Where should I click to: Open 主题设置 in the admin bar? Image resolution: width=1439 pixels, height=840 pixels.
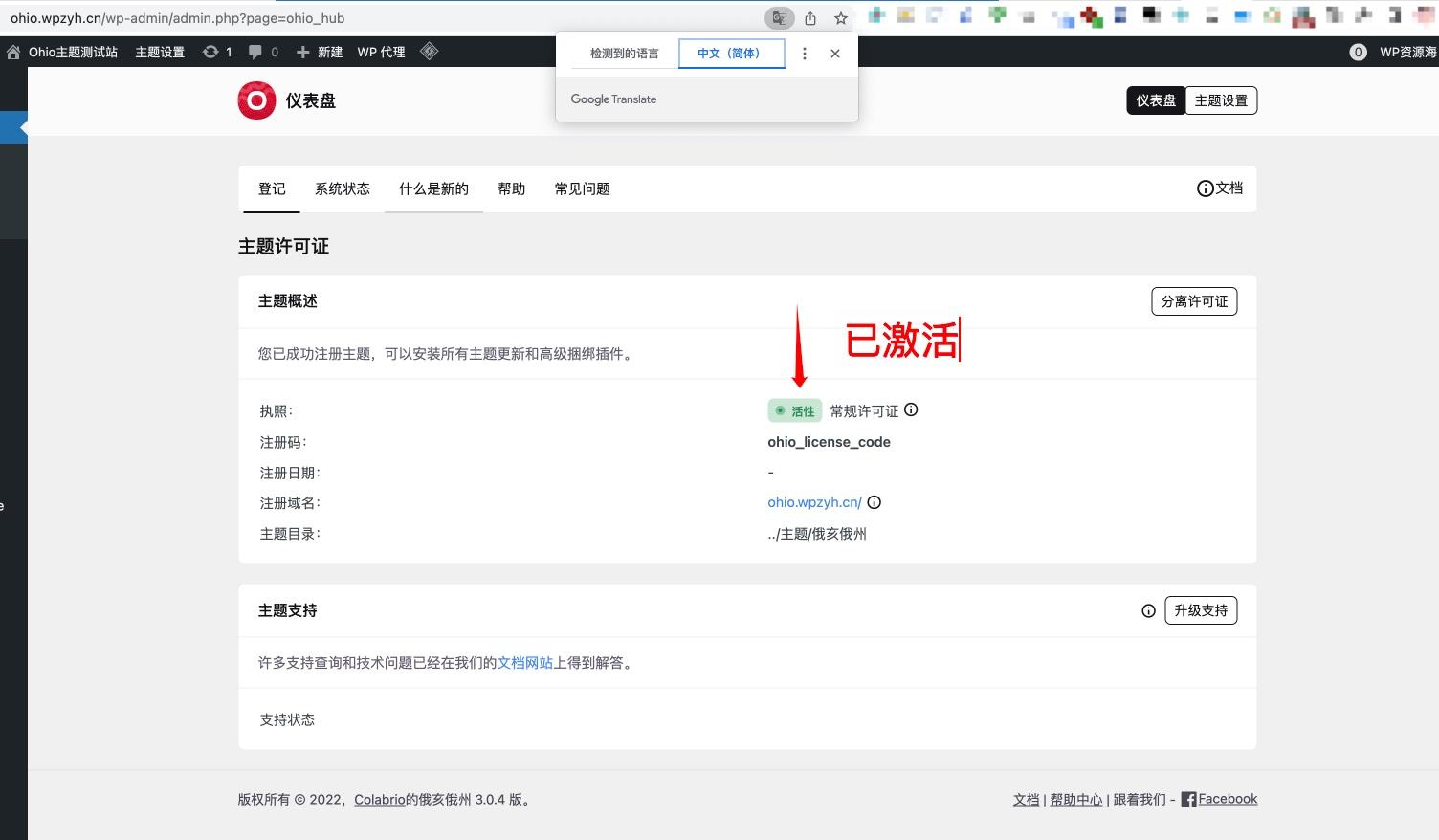[x=160, y=53]
